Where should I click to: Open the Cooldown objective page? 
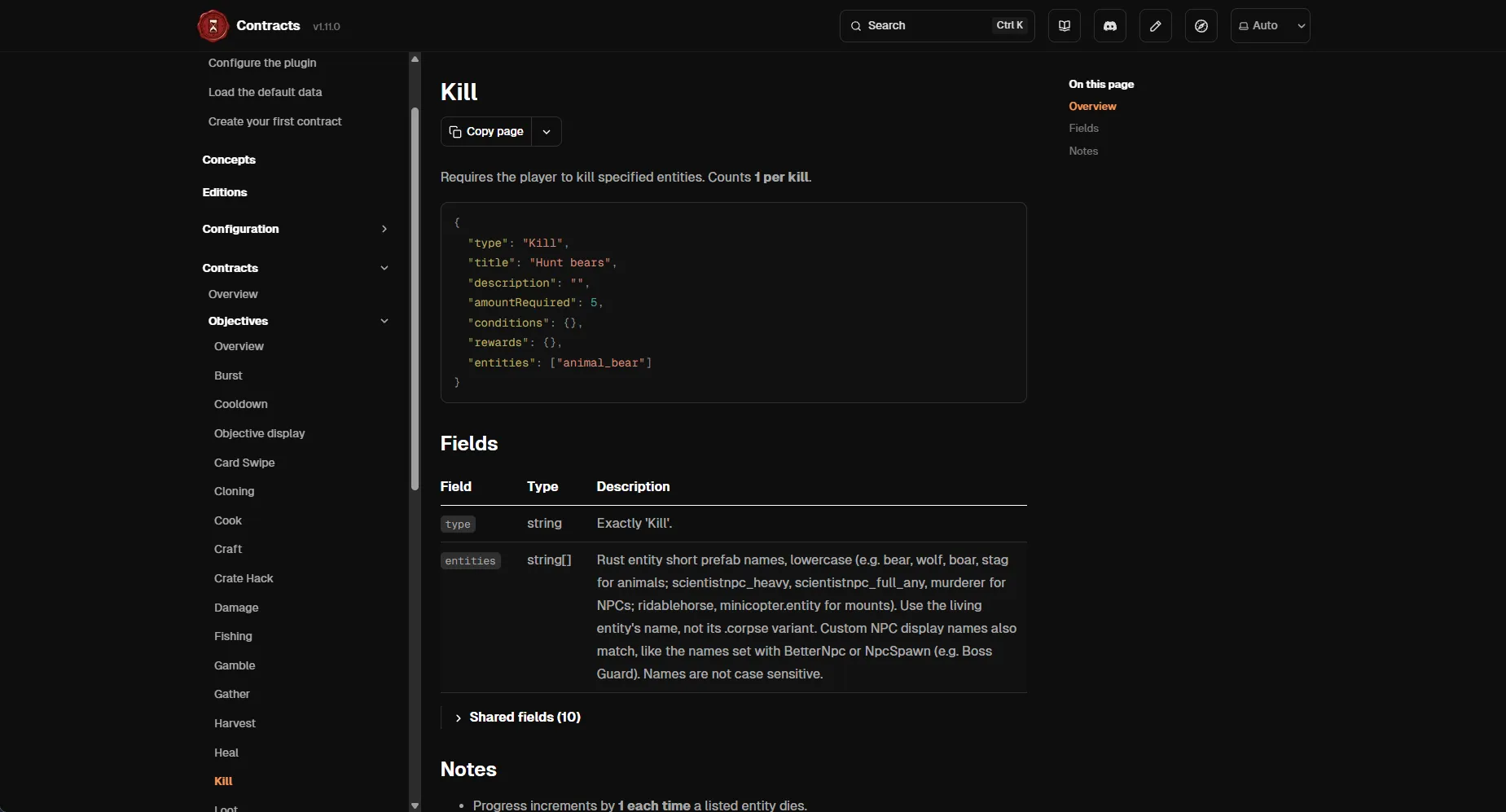coord(241,404)
